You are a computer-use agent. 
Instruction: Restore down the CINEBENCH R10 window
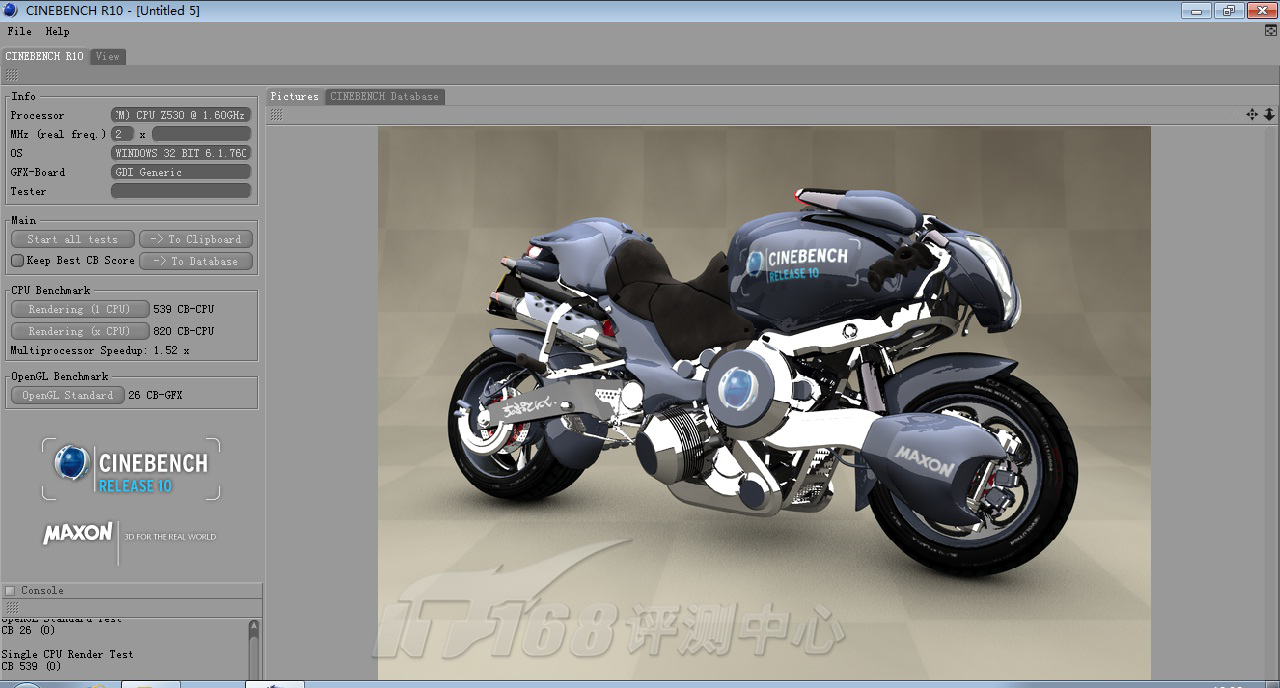pyautogui.click(x=1228, y=11)
